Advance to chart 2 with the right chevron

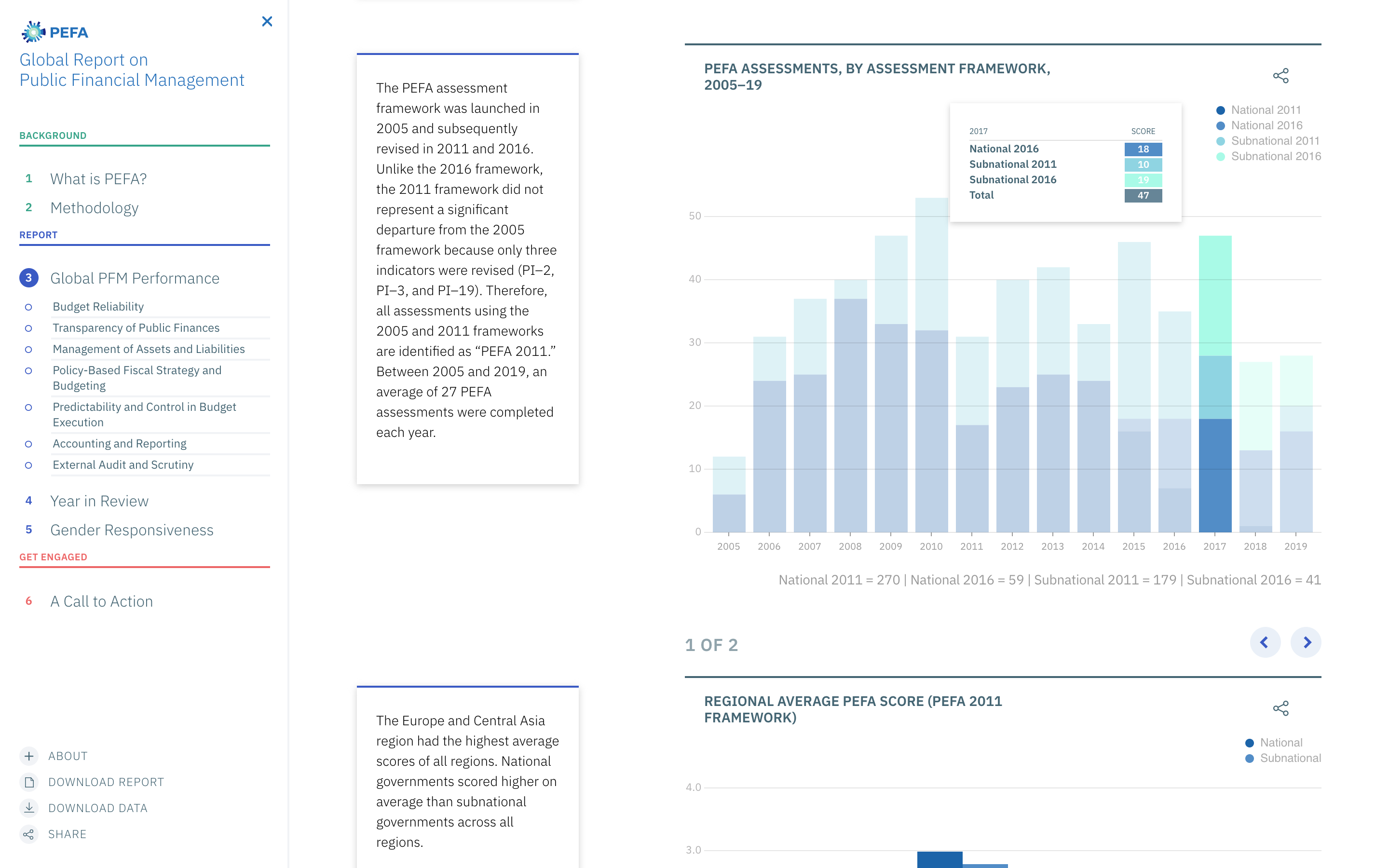tap(1307, 643)
